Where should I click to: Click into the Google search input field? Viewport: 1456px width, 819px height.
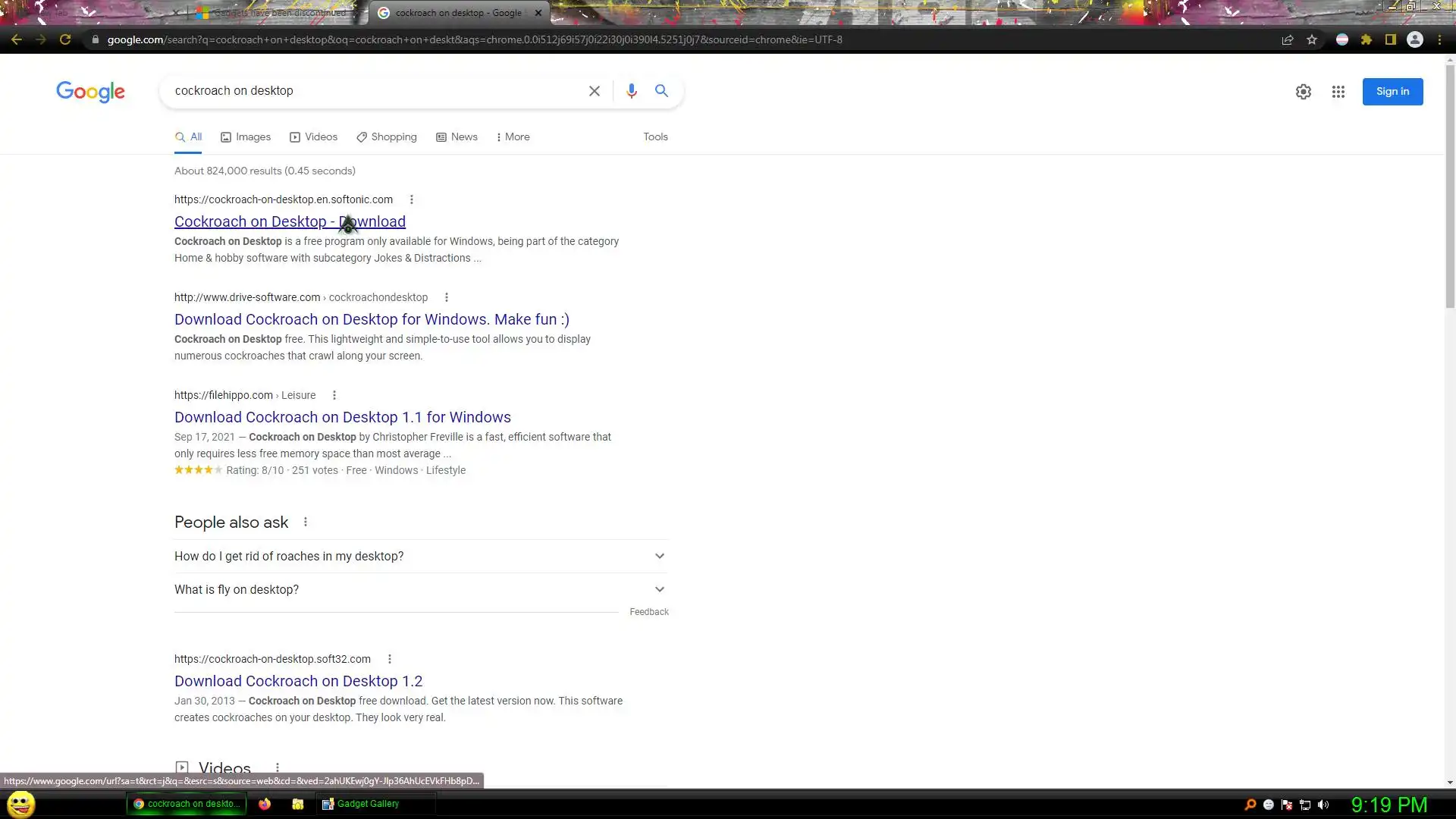(372, 91)
